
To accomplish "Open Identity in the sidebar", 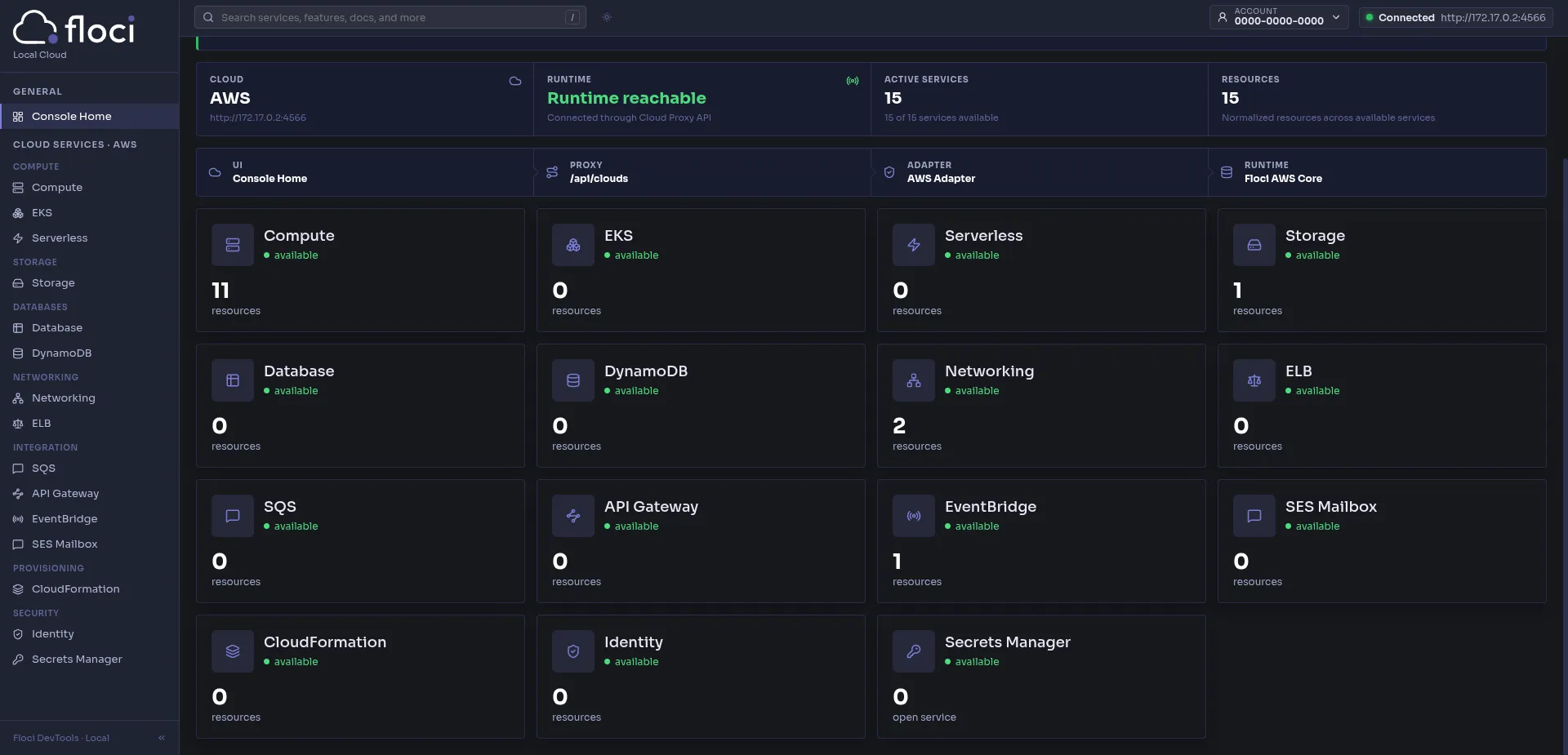I will click(90, 634).
